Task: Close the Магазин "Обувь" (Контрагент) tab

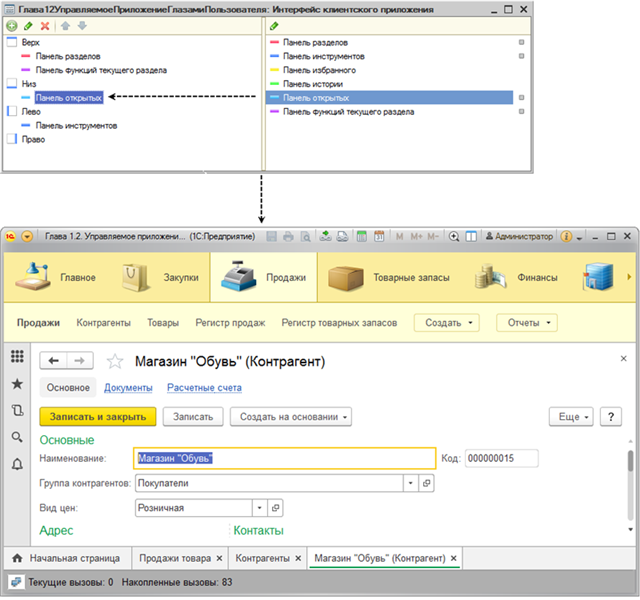Action: (454, 558)
